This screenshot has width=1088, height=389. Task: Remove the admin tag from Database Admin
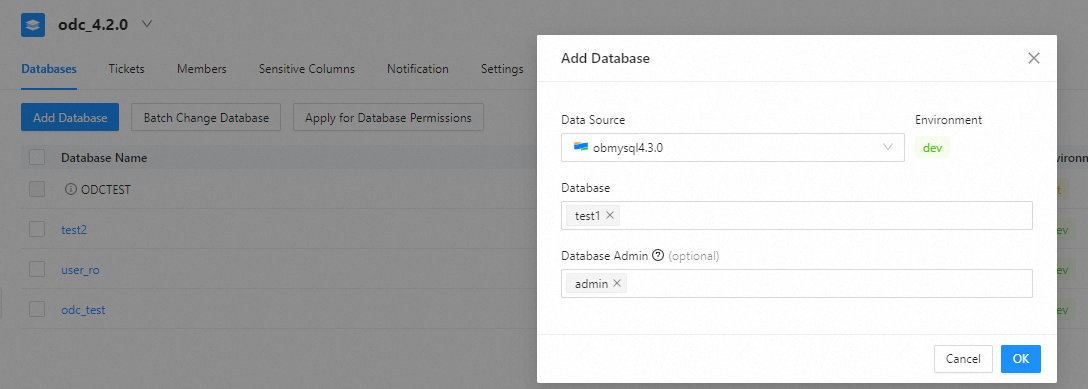617,284
